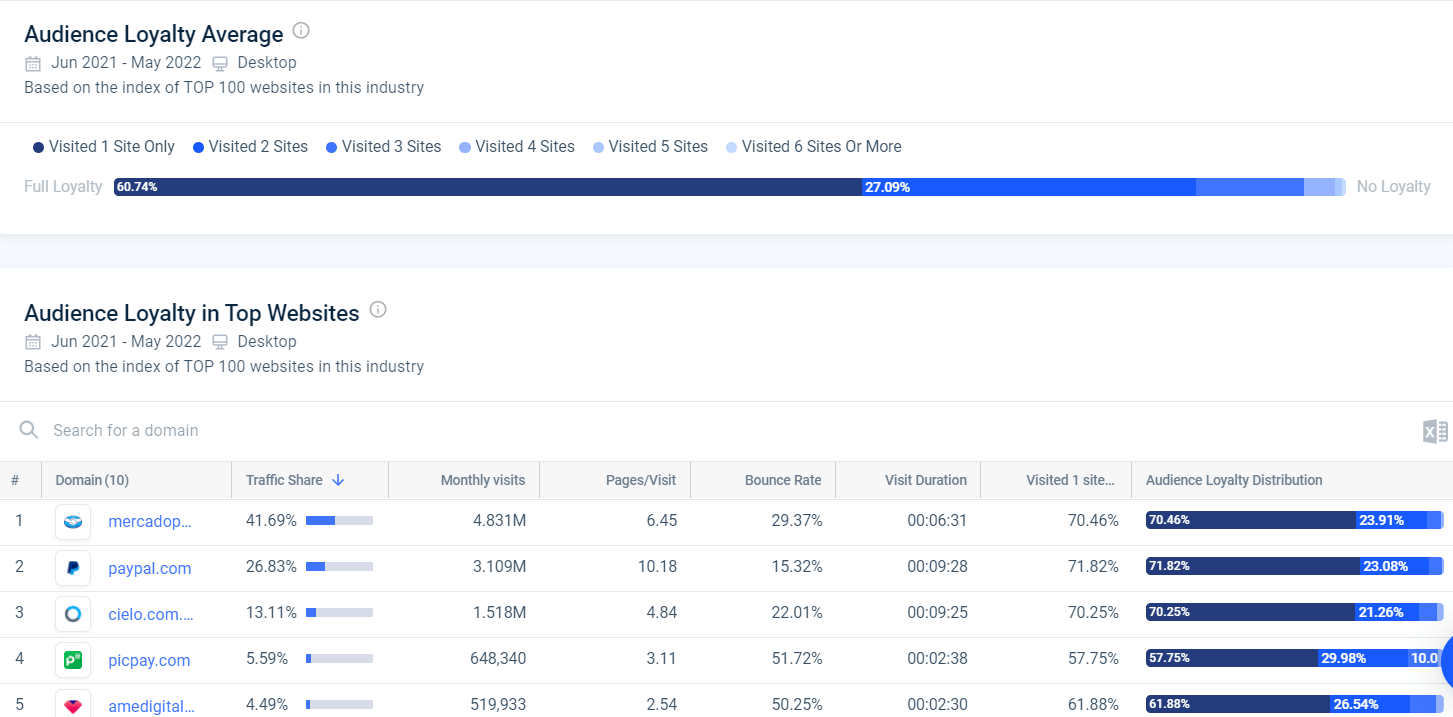The height and width of the screenshot is (717, 1453).
Task: Sort table by Bounce Rate header
Action: 782,480
